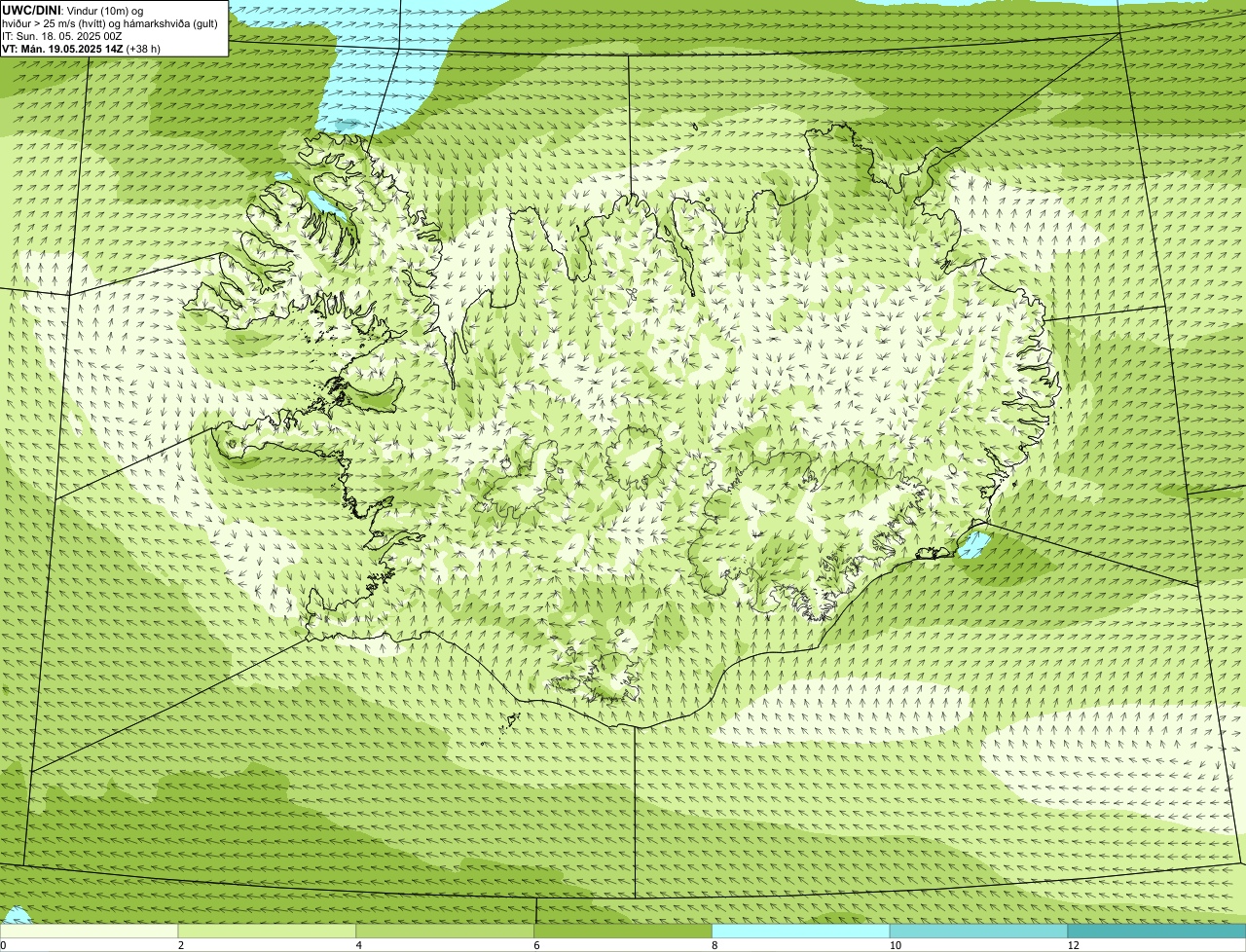This screenshot has width=1246, height=952.
Task: Click the '4' tick label on the scale
Action: 359,945
